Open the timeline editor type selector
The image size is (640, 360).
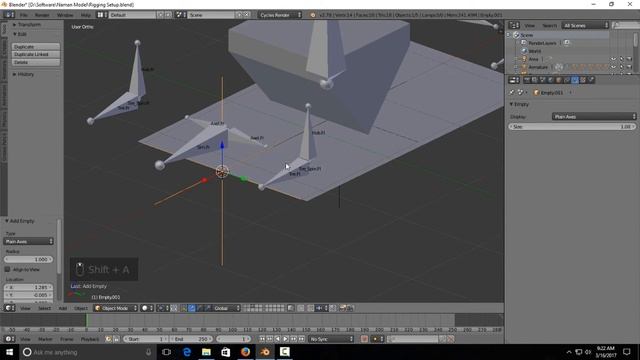coord(9,339)
